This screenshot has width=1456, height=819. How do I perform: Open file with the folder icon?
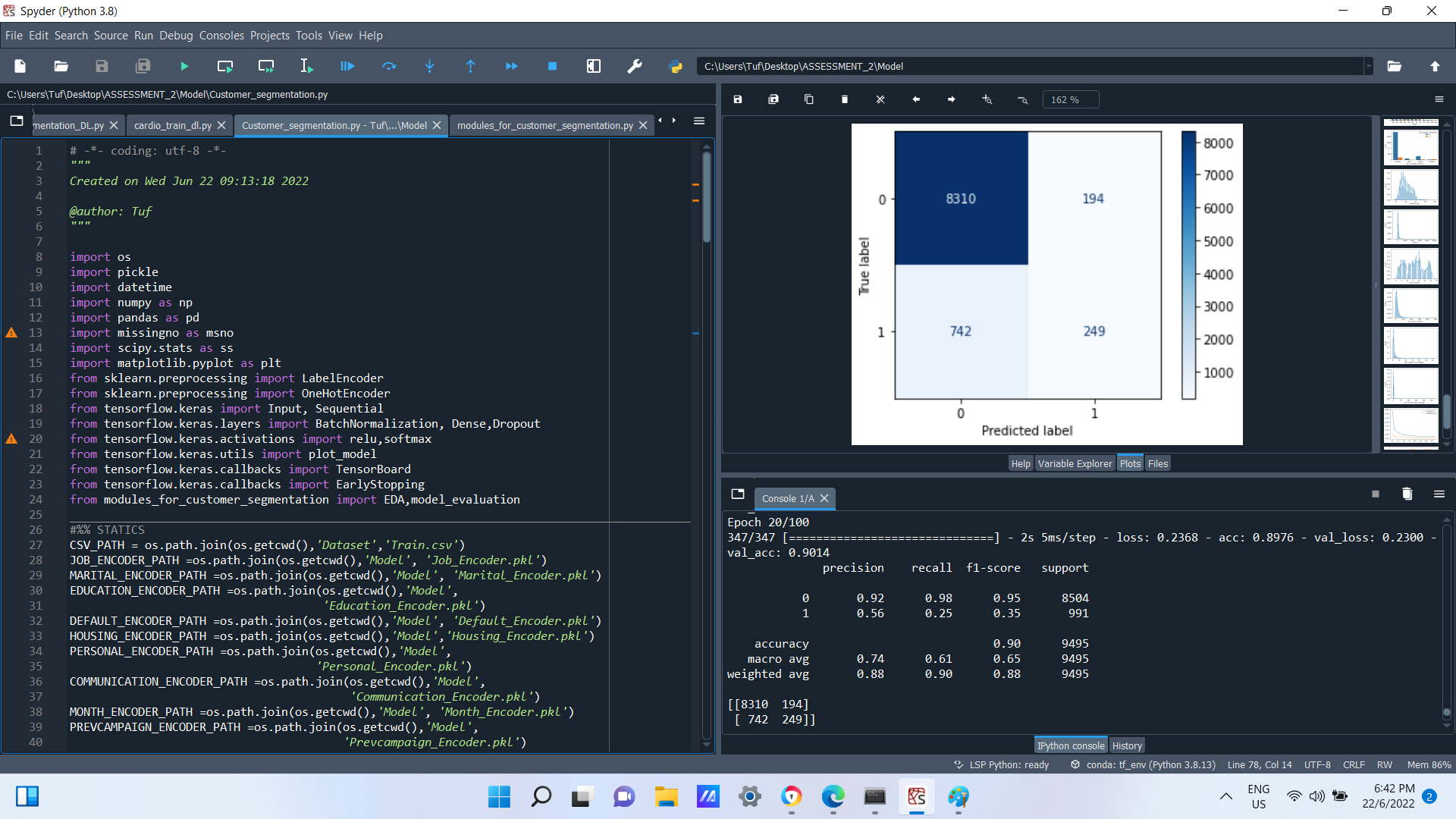61,67
